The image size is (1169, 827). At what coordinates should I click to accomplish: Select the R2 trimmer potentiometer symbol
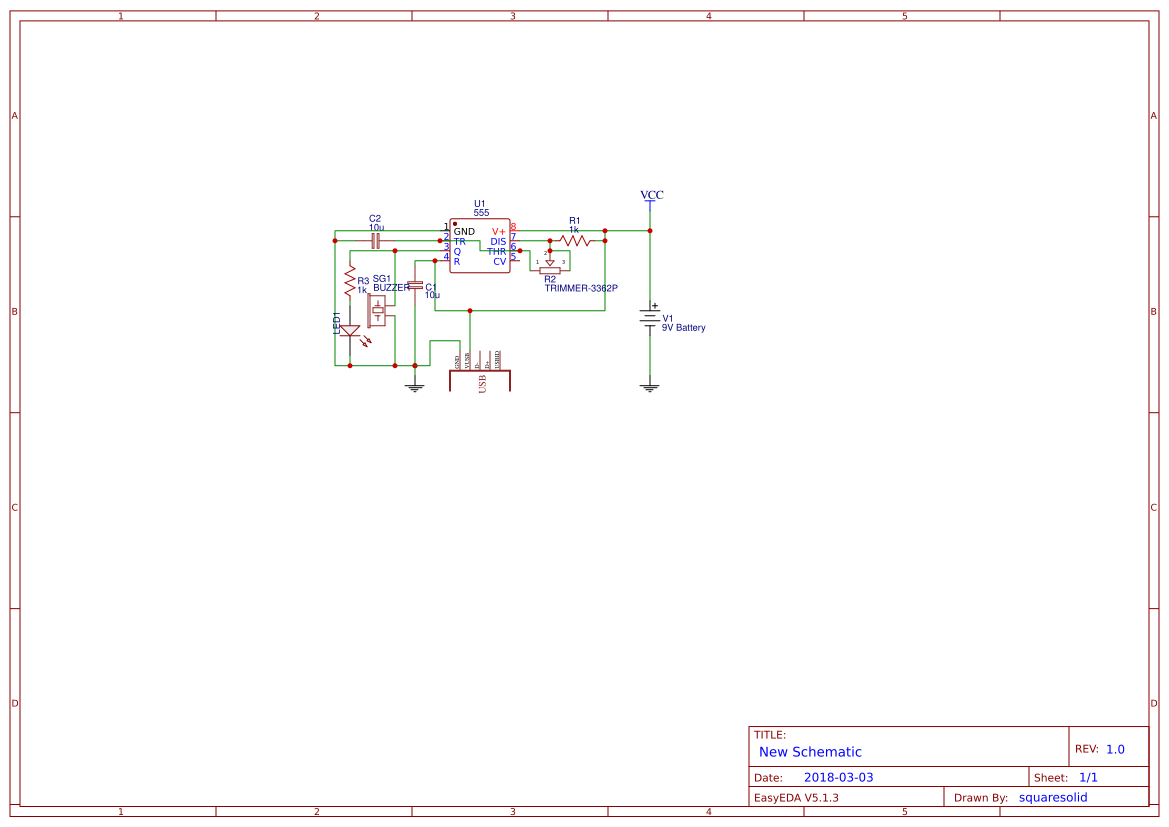click(x=550, y=262)
